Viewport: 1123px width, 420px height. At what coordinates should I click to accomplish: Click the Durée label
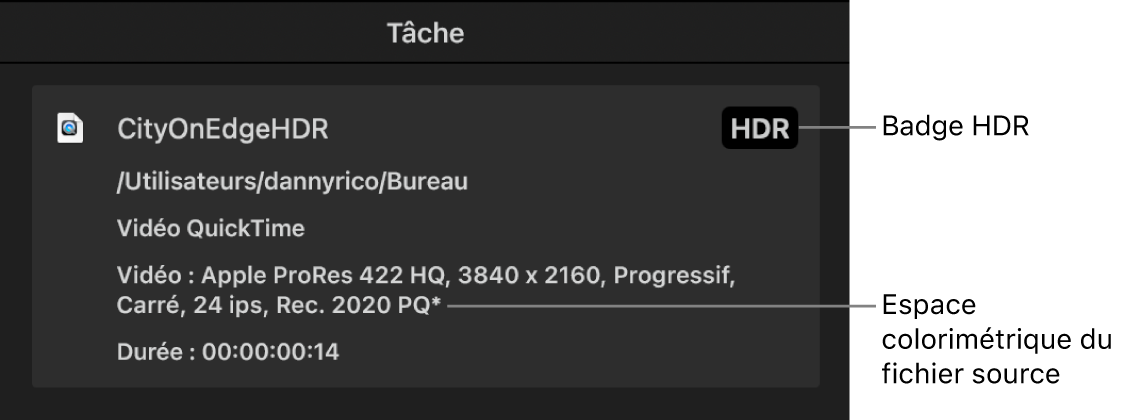pyautogui.click(x=153, y=352)
